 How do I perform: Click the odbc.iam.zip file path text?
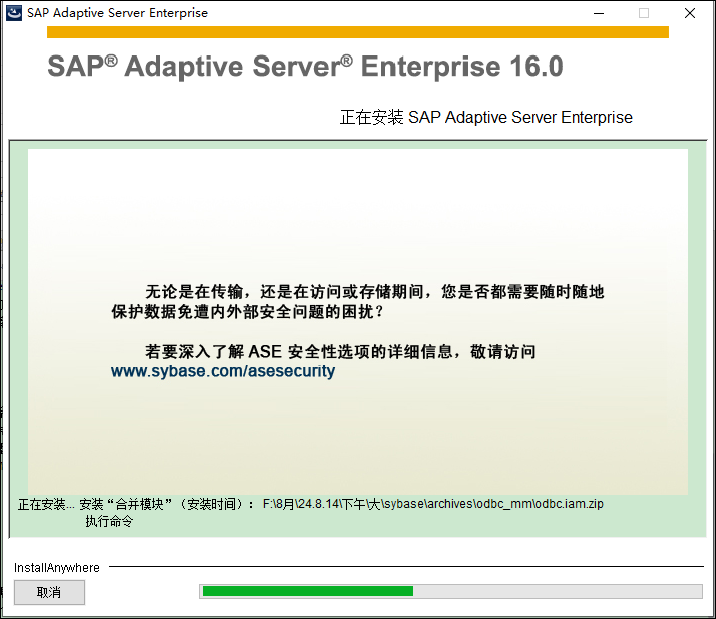click(x=433, y=504)
